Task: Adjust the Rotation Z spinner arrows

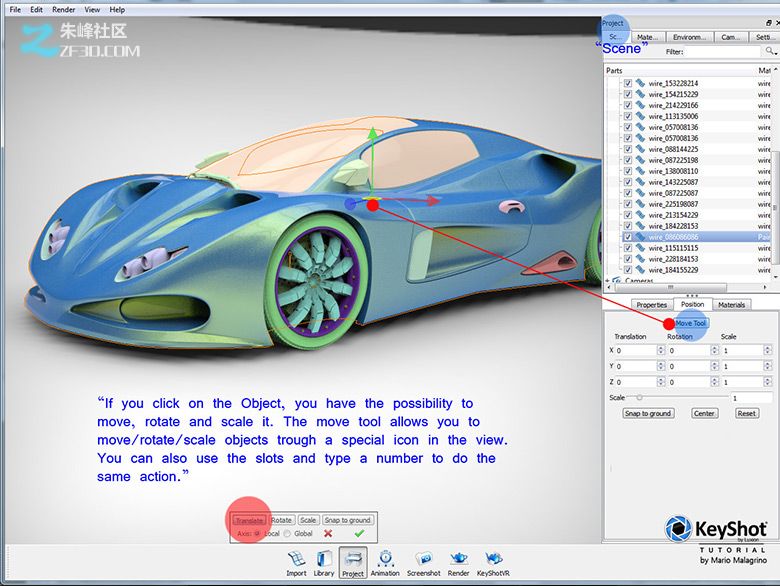Action: 715,382
